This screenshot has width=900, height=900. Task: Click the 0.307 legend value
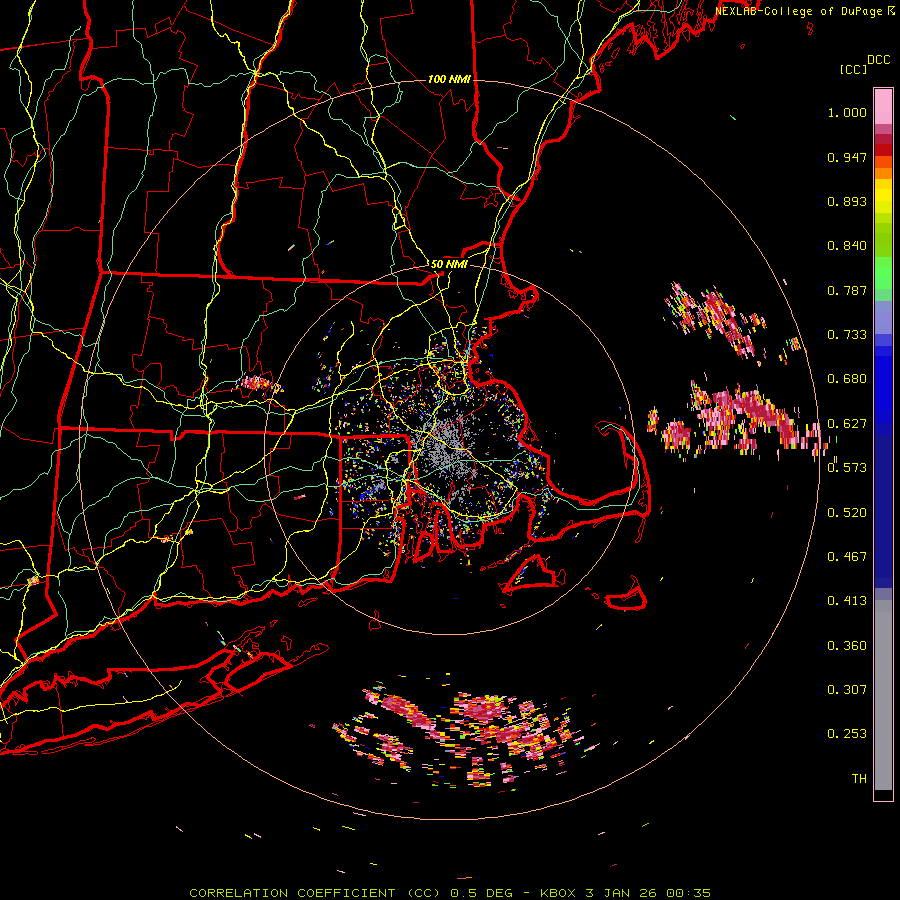[847, 690]
